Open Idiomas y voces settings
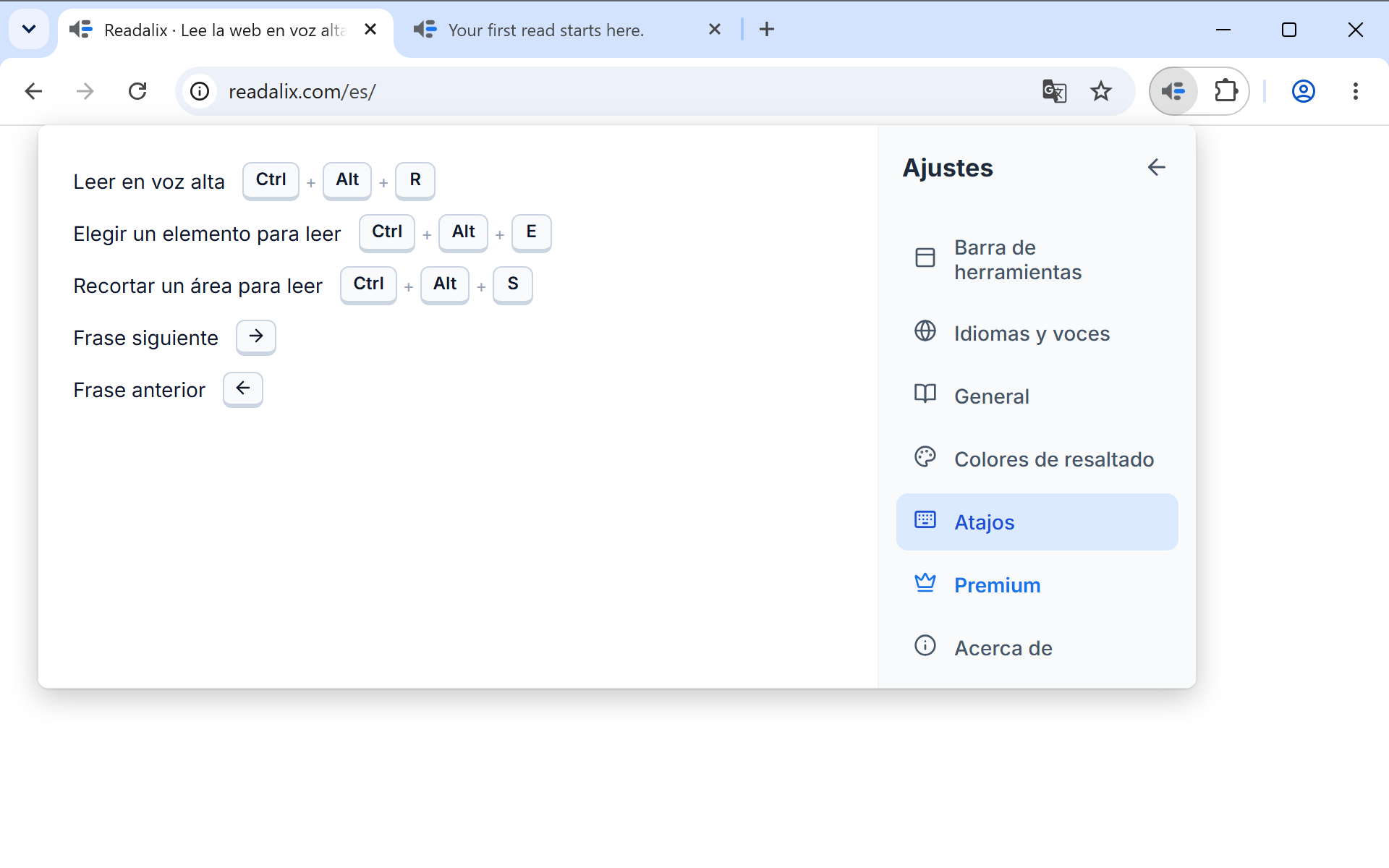This screenshot has width=1389, height=868. click(x=1037, y=333)
